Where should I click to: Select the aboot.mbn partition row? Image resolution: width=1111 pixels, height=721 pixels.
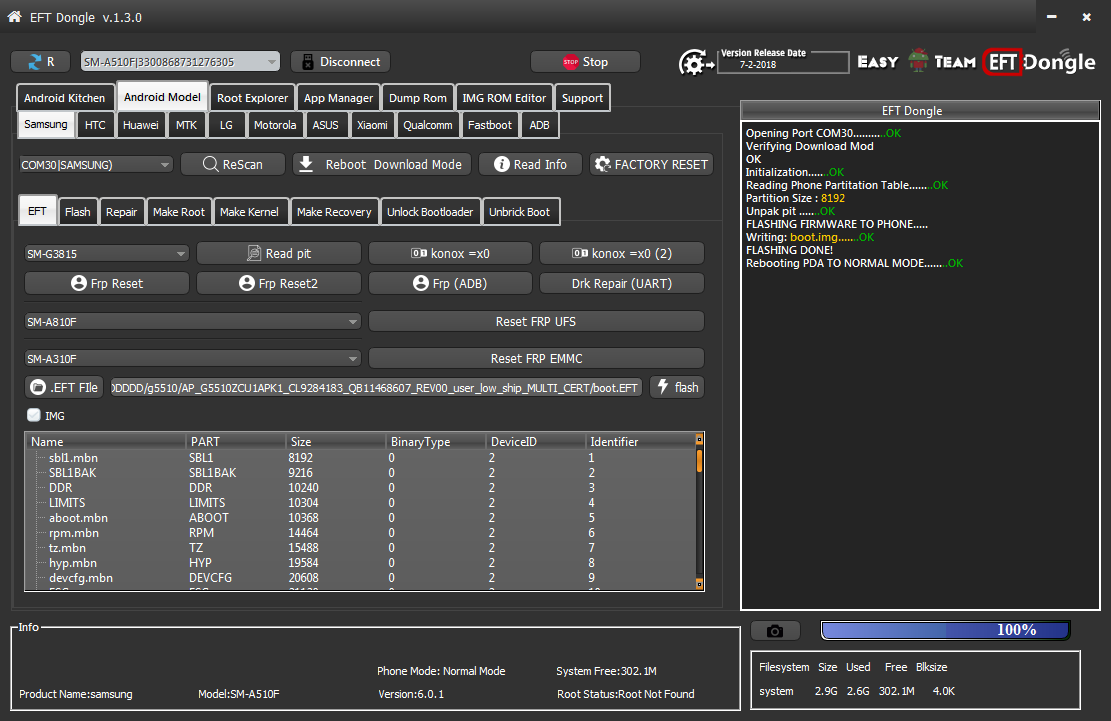361,518
